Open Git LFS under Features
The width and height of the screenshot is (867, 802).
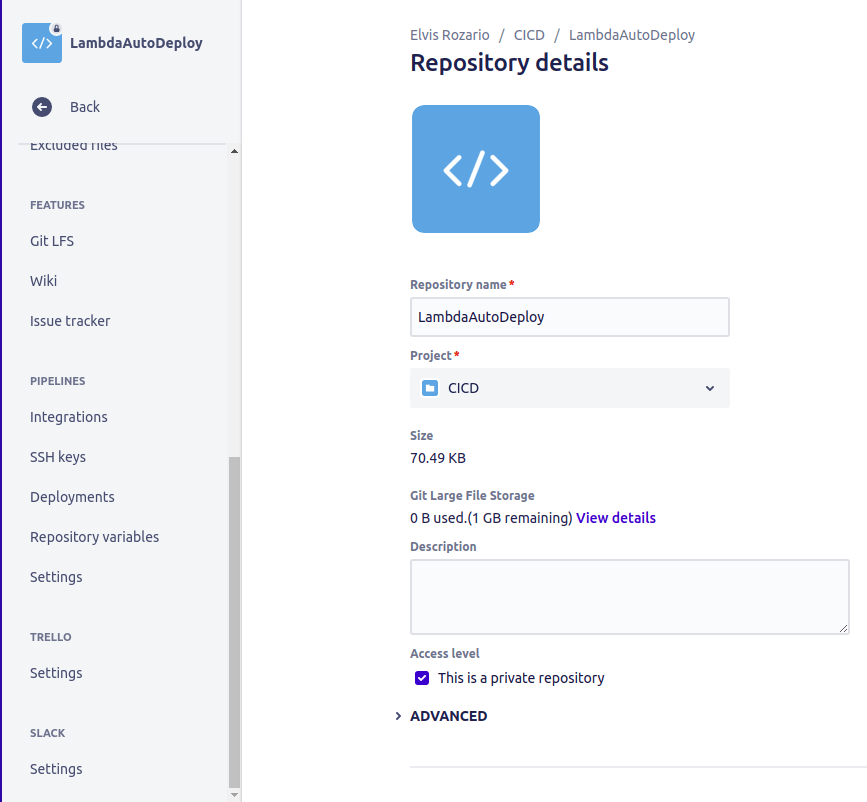pos(51,241)
